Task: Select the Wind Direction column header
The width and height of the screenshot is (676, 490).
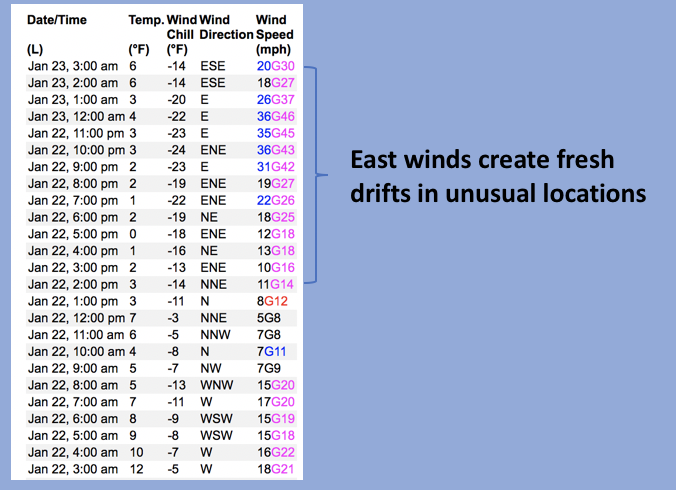Action: point(226,34)
